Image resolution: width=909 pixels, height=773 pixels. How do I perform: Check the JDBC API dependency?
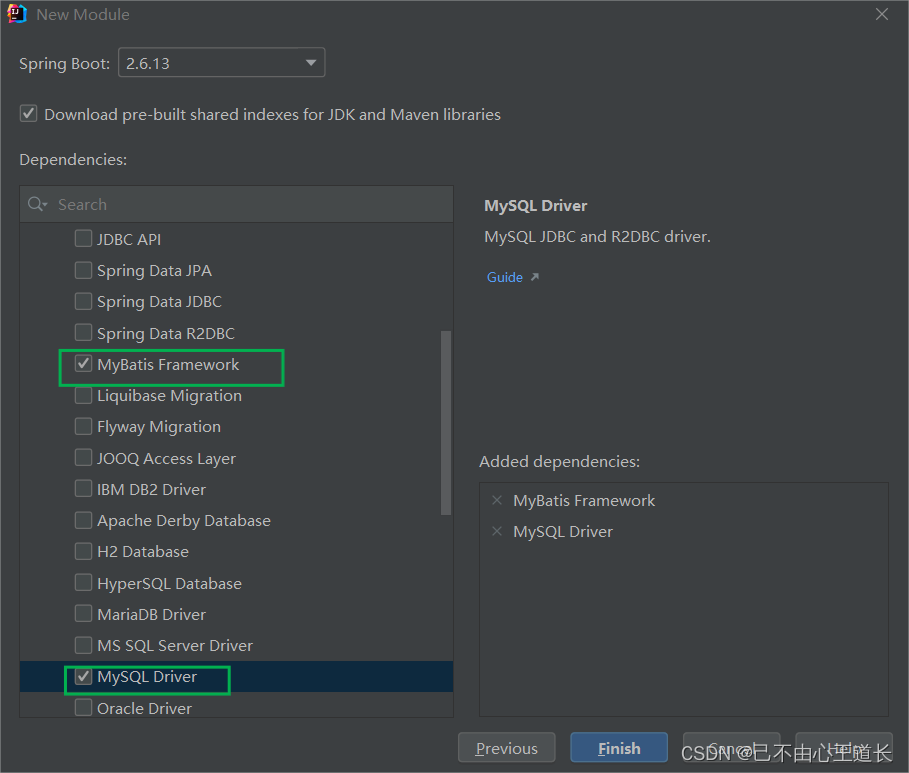[83, 239]
